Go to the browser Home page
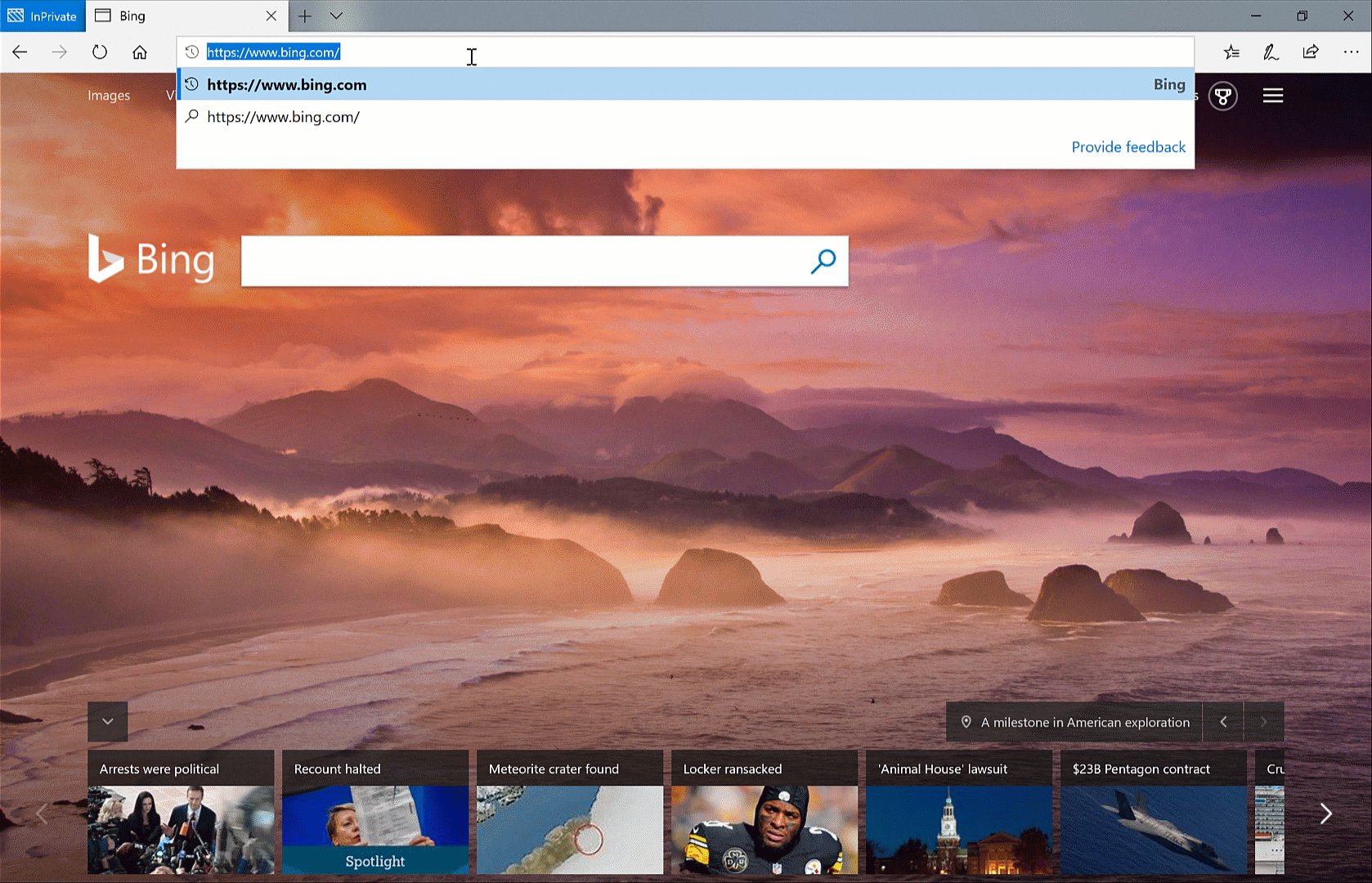Viewport: 1372px width, 883px height. click(139, 52)
